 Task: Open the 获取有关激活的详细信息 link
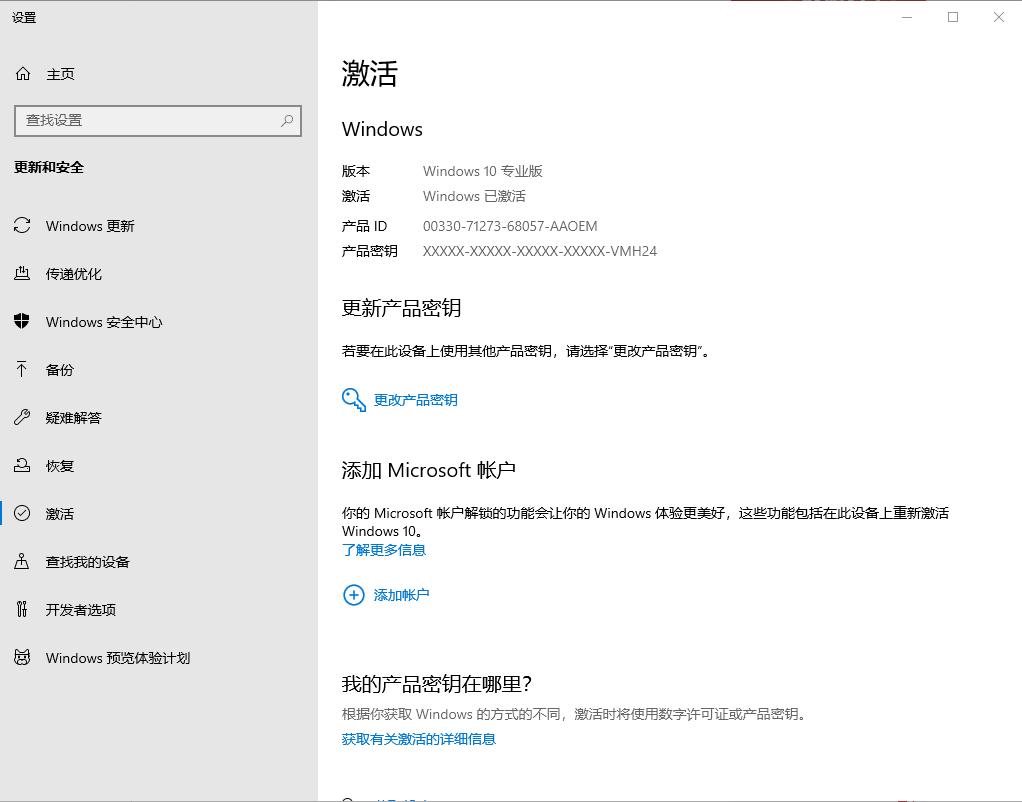tap(418, 739)
